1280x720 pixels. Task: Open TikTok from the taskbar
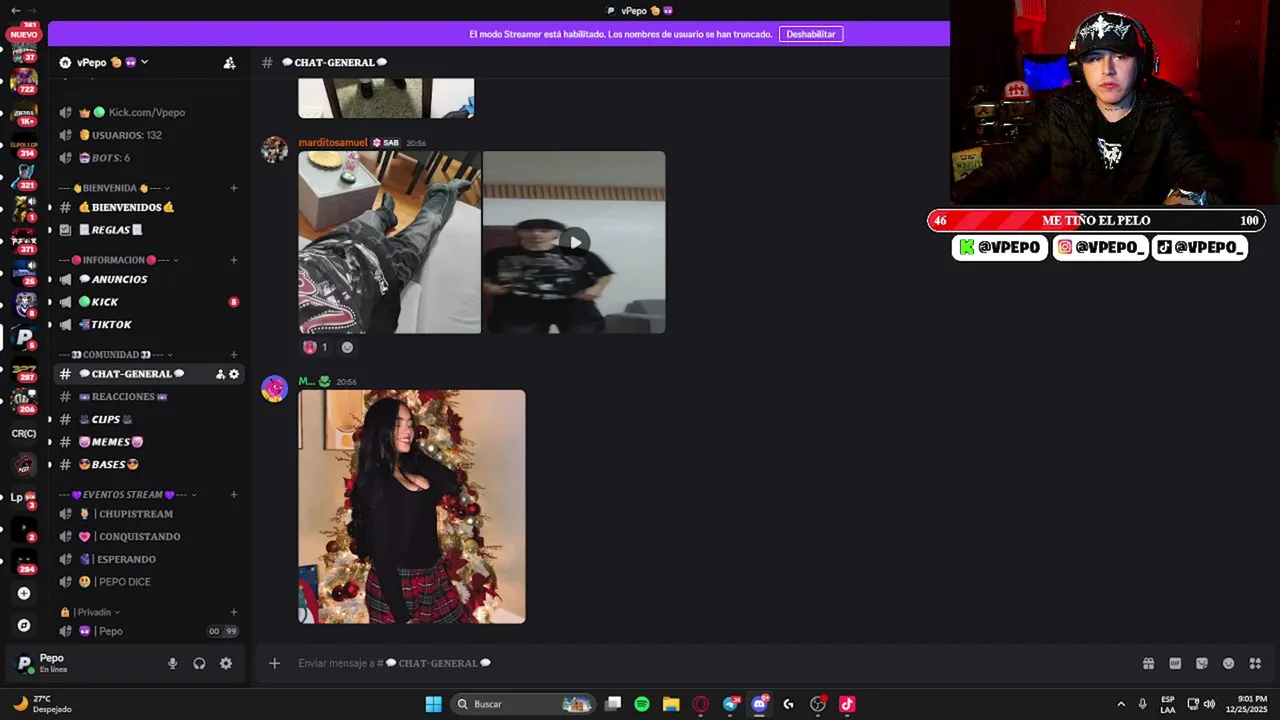click(x=847, y=704)
